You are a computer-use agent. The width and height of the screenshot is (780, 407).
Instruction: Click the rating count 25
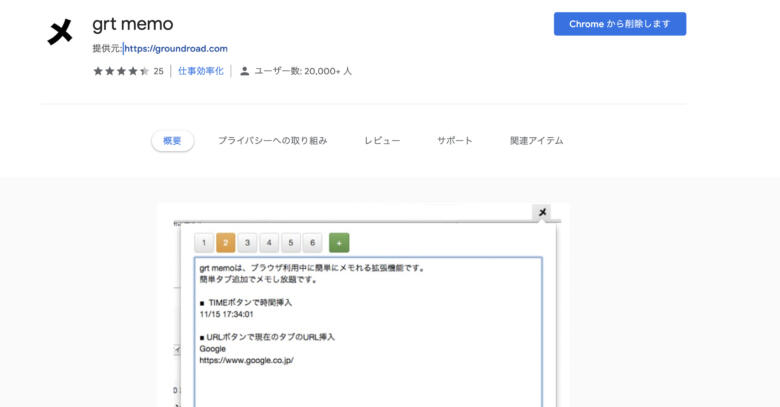[x=158, y=71]
